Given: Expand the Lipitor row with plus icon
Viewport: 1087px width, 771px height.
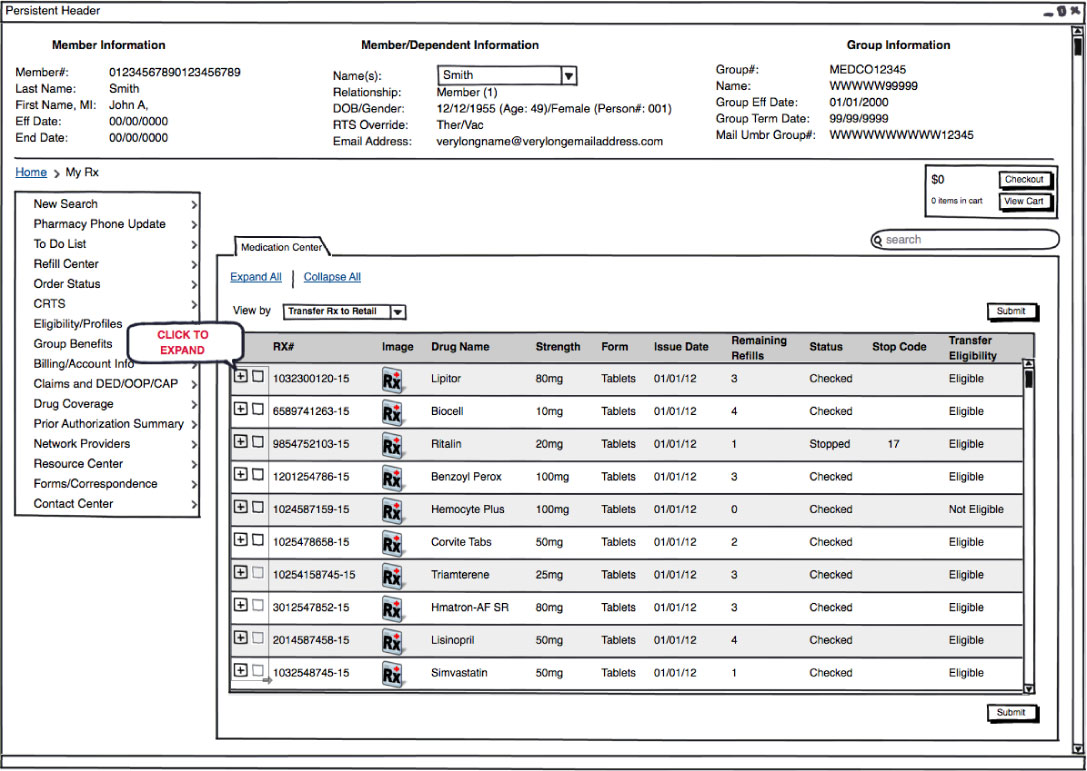Looking at the screenshot, I should [x=241, y=376].
